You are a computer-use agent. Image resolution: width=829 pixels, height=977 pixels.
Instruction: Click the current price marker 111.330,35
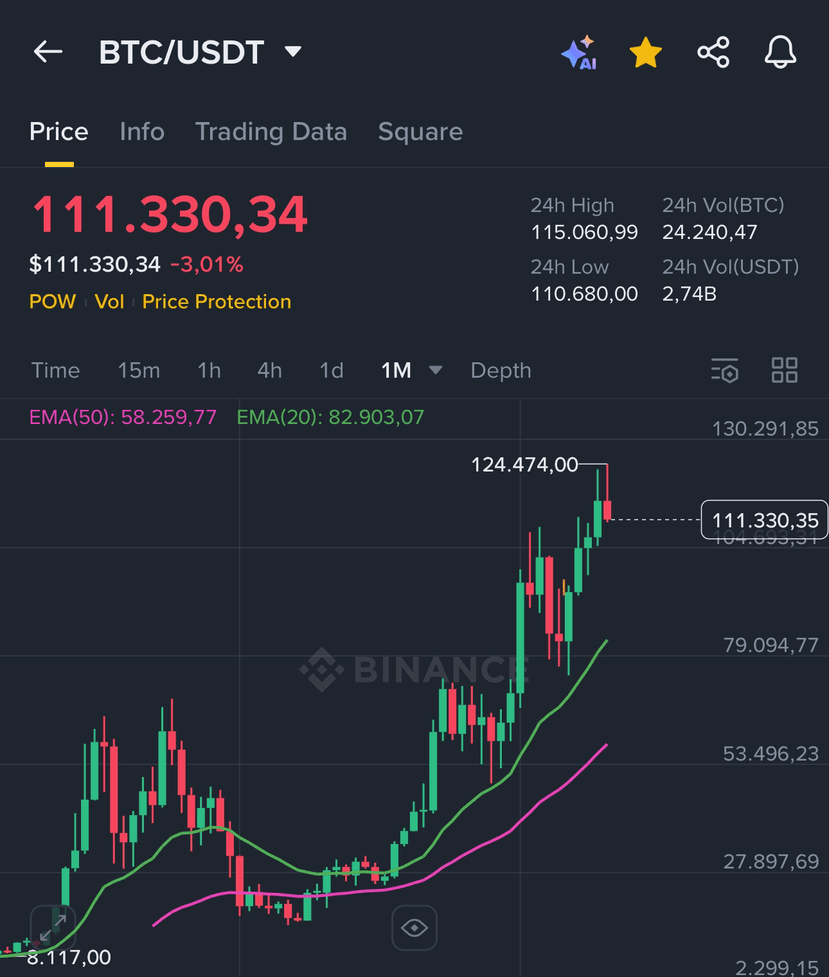pos(764,520)
